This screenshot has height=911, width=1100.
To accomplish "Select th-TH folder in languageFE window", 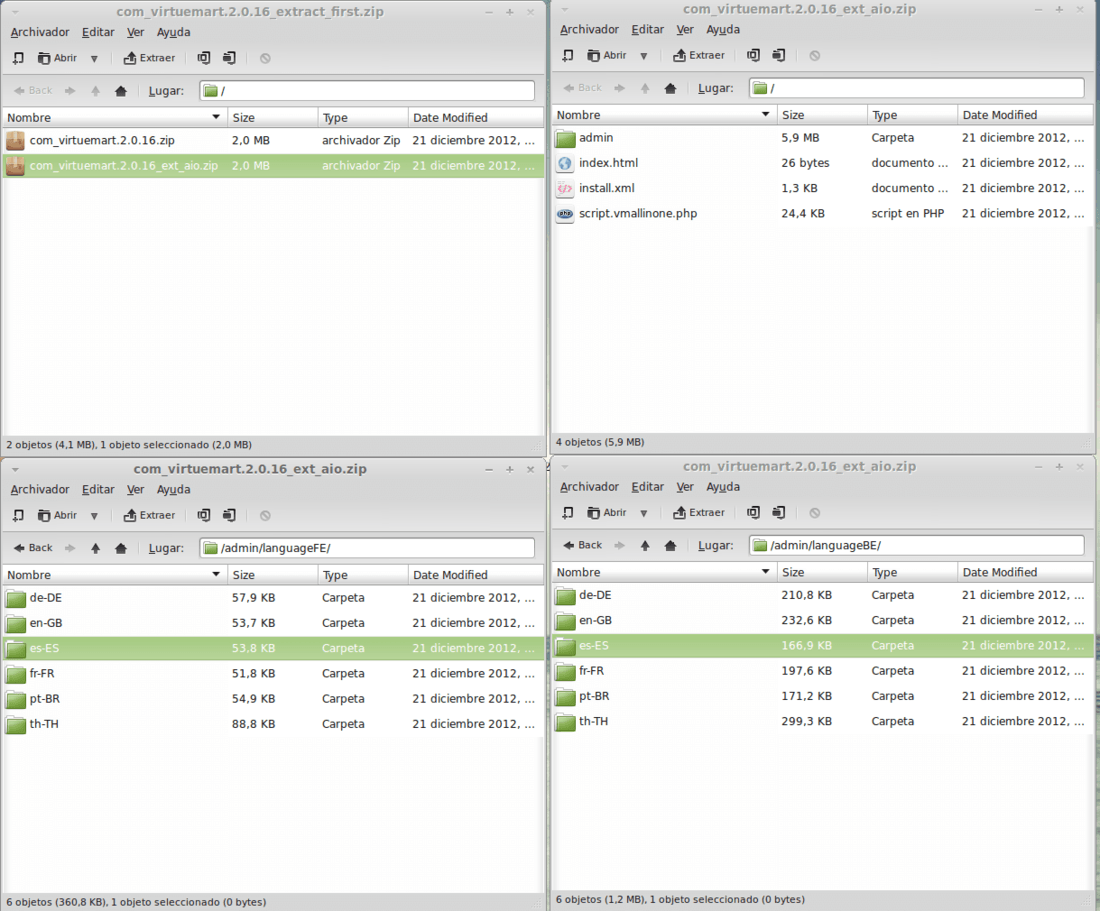I will tap(274, 724).
